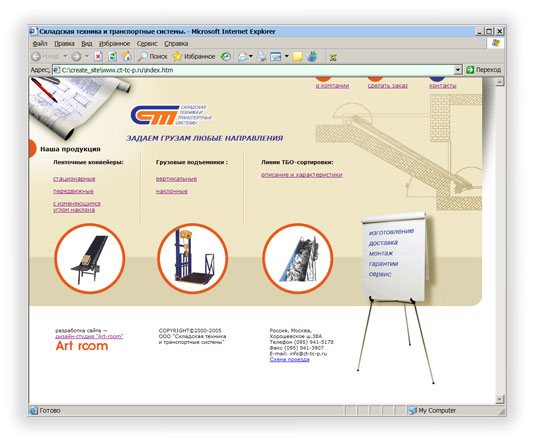
Task: Open the 'вертикальные' lifts link
Action: [x=176, y=179]
